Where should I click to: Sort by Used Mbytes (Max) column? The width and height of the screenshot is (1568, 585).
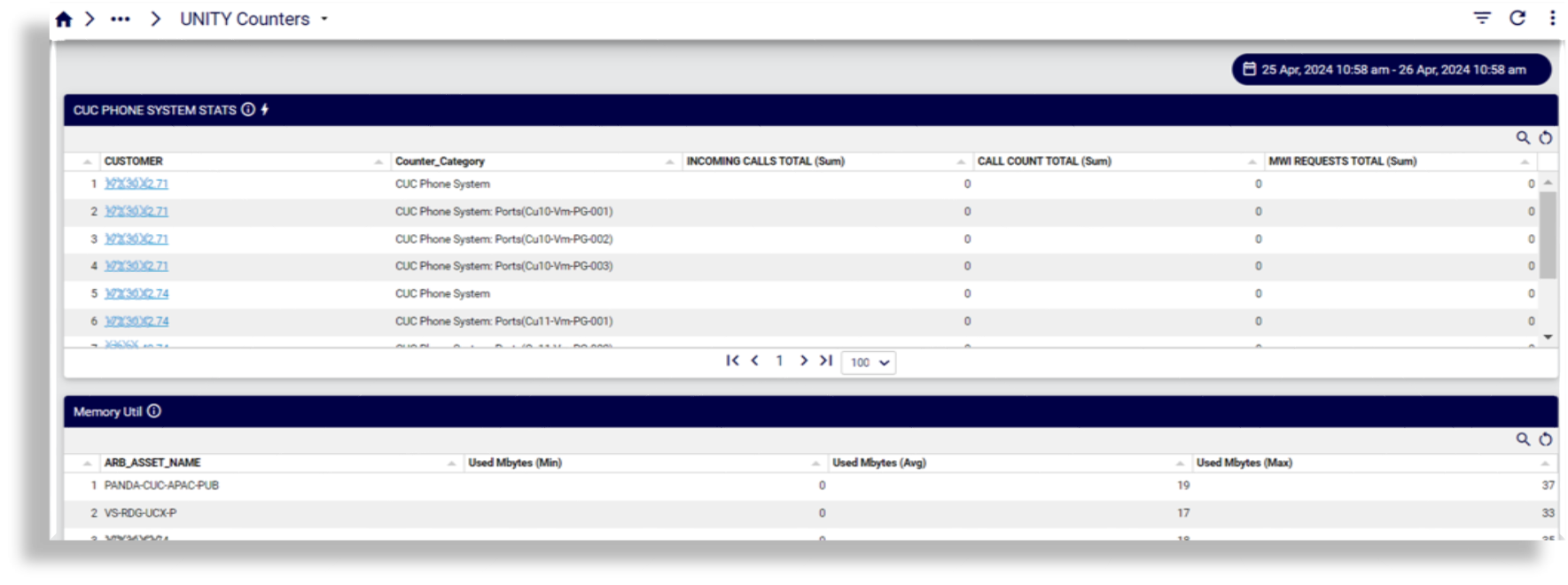point(1244,463)
